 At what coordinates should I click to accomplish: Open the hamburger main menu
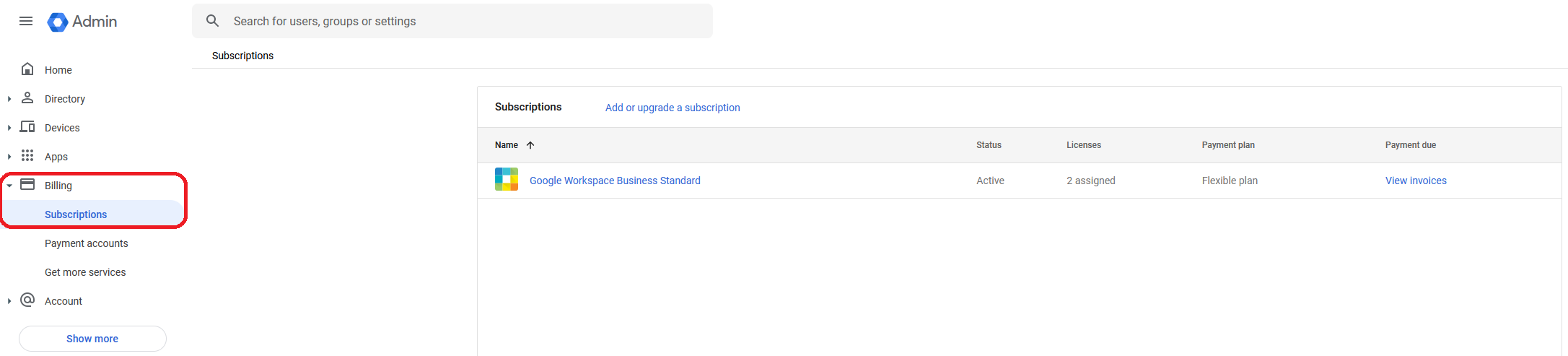[x=26, y=21]
